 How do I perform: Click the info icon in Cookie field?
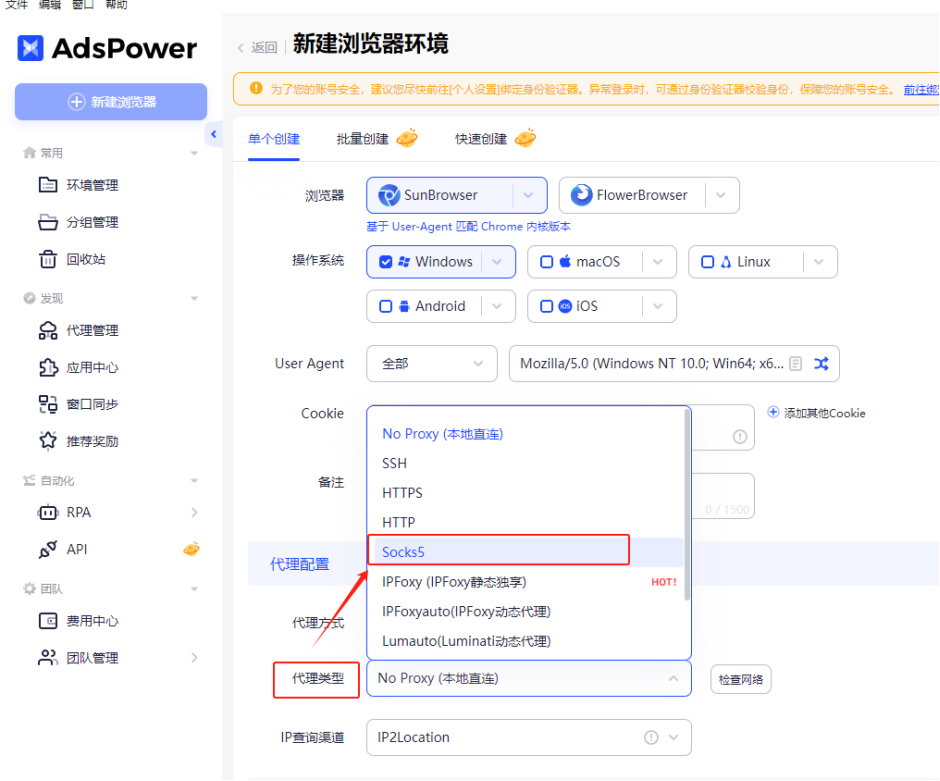point(740,437)
